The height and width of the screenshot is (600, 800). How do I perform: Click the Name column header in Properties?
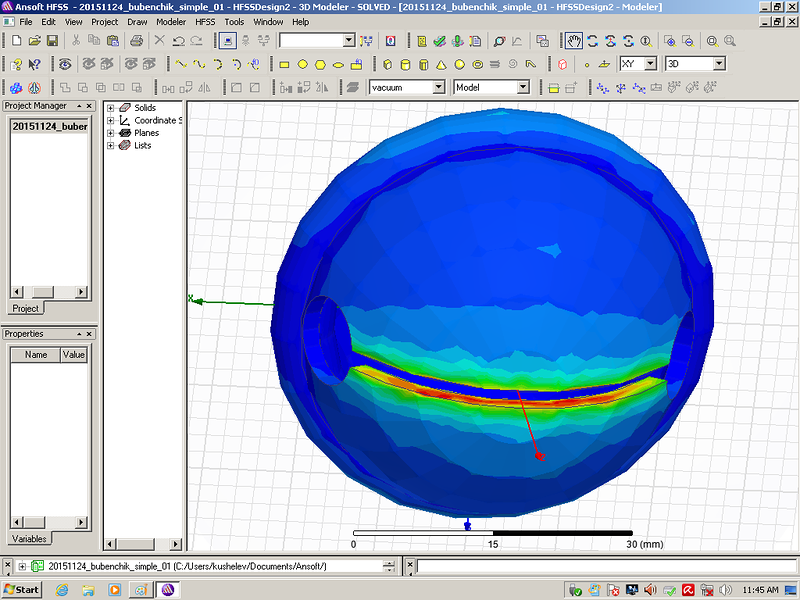[36, 354]
